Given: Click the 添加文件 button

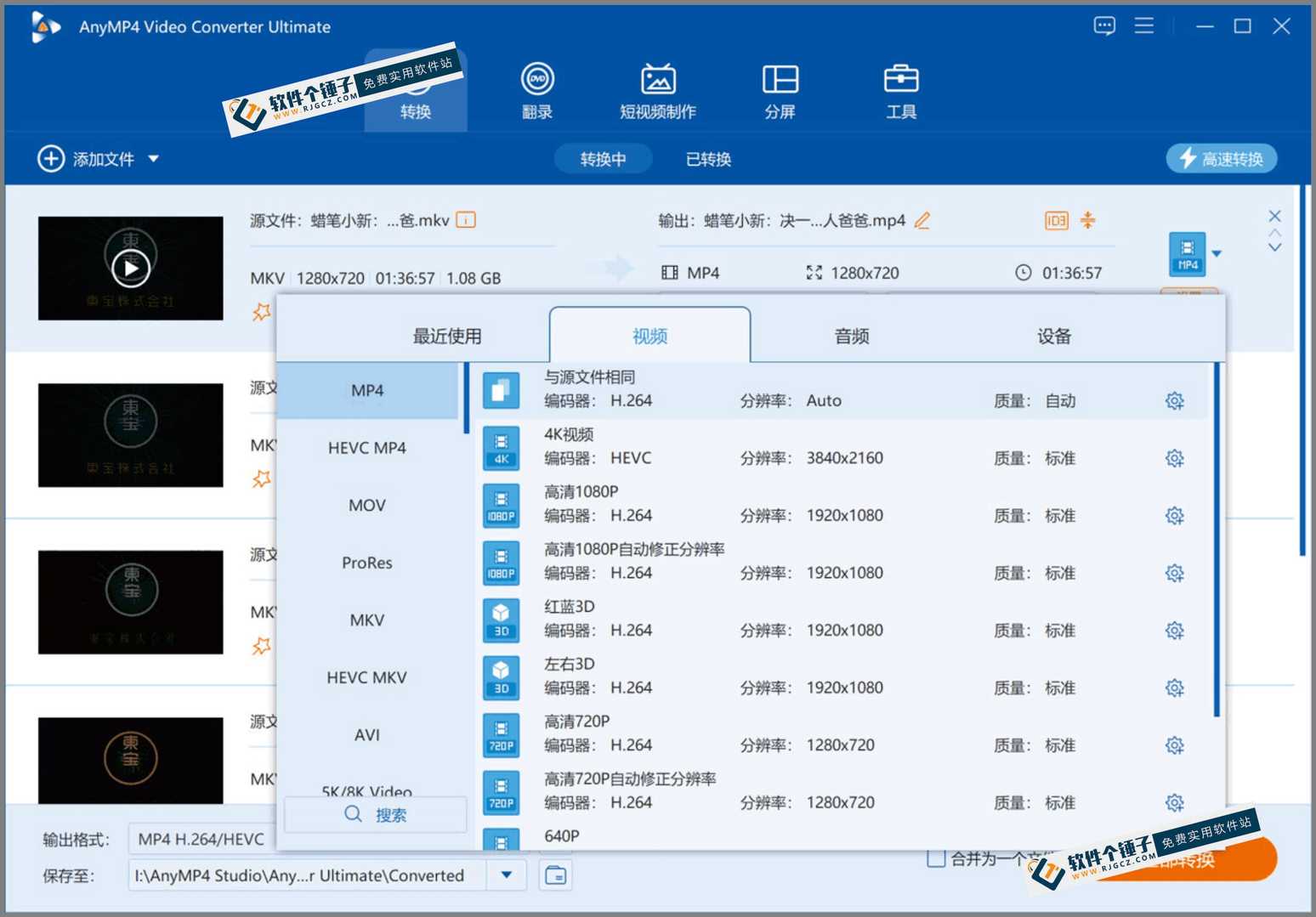Looking at the screenshot, I should point(86,159).
